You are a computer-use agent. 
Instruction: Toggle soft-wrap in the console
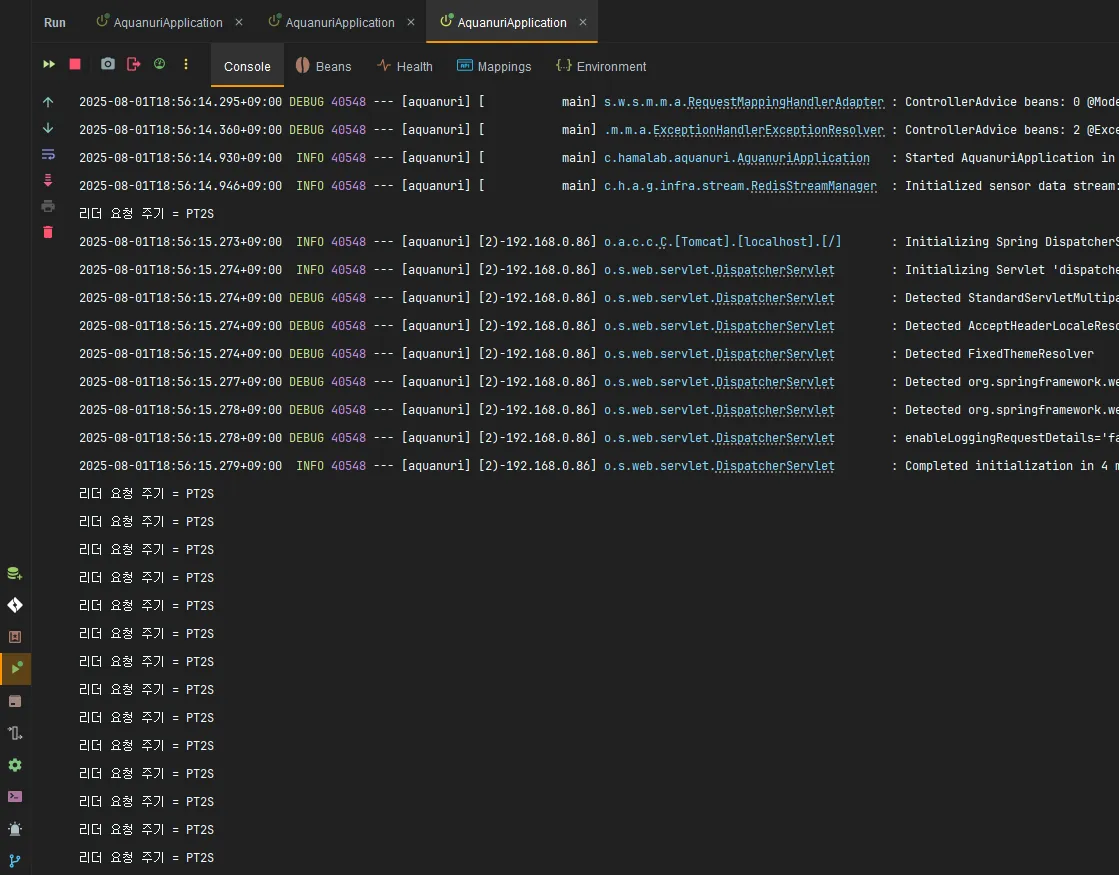(48, 154)
